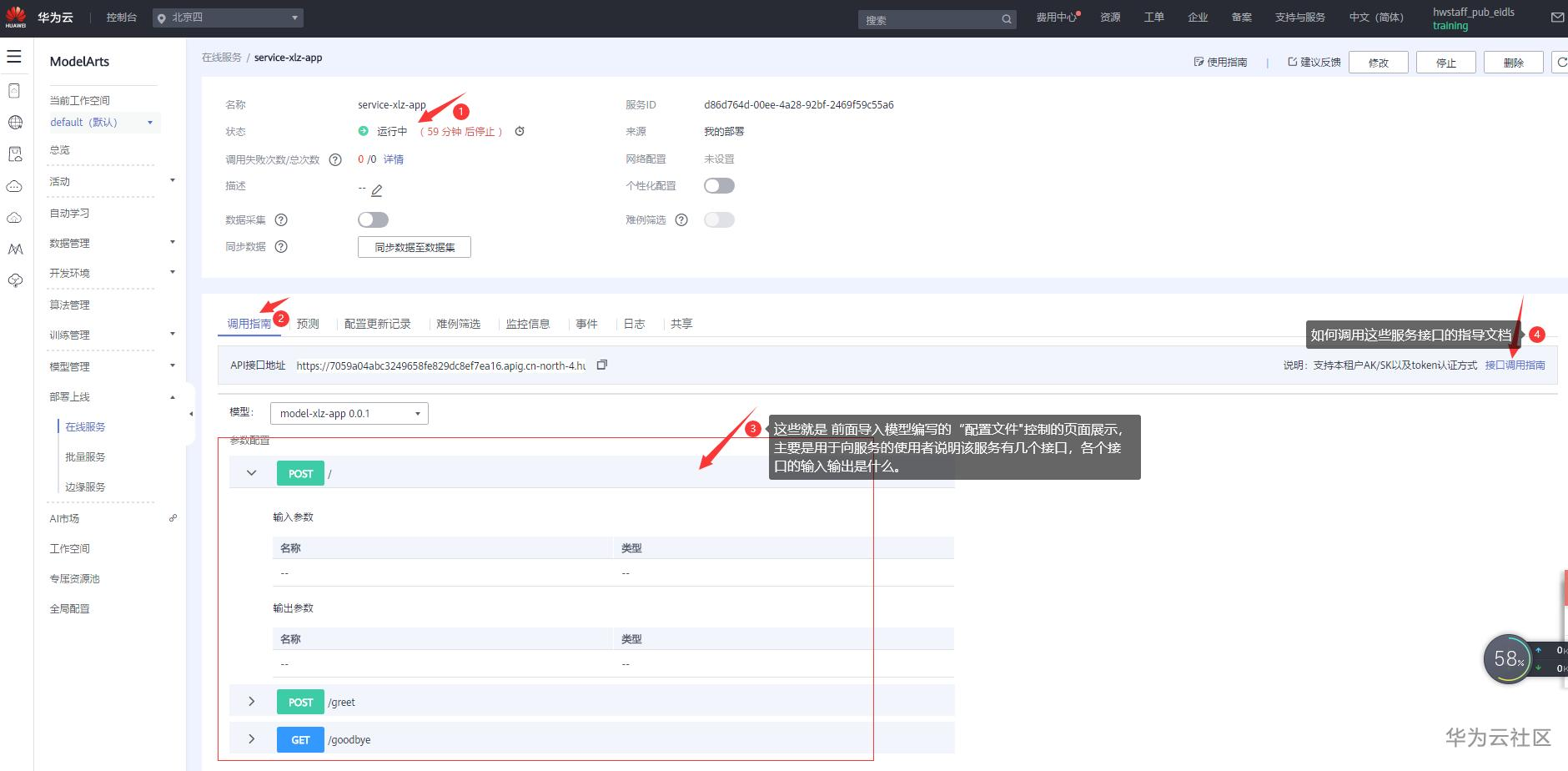
Task: Click the Huawei Cloud logo
Action: pyautogui.click(x=39, y=18)
